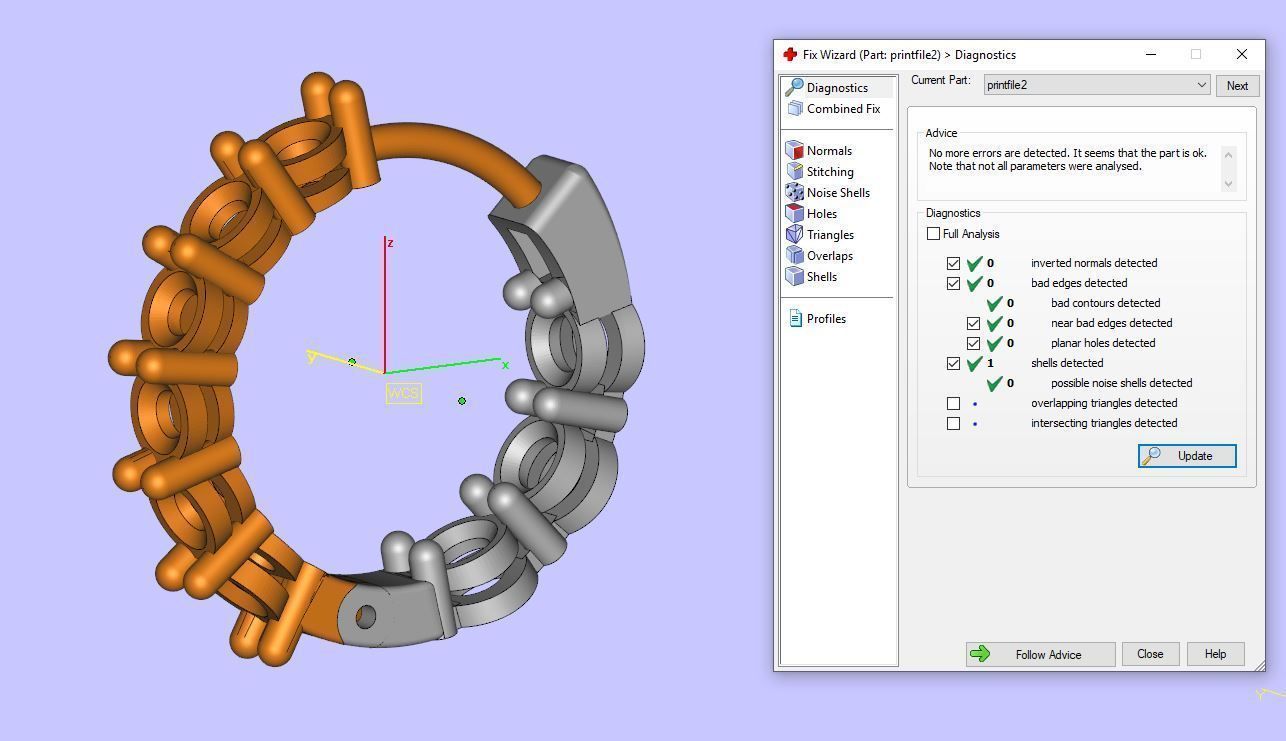Viewport: 1286px width, 741px height.
Task: Open the Holes page
Action: click(x=822, y=214)
